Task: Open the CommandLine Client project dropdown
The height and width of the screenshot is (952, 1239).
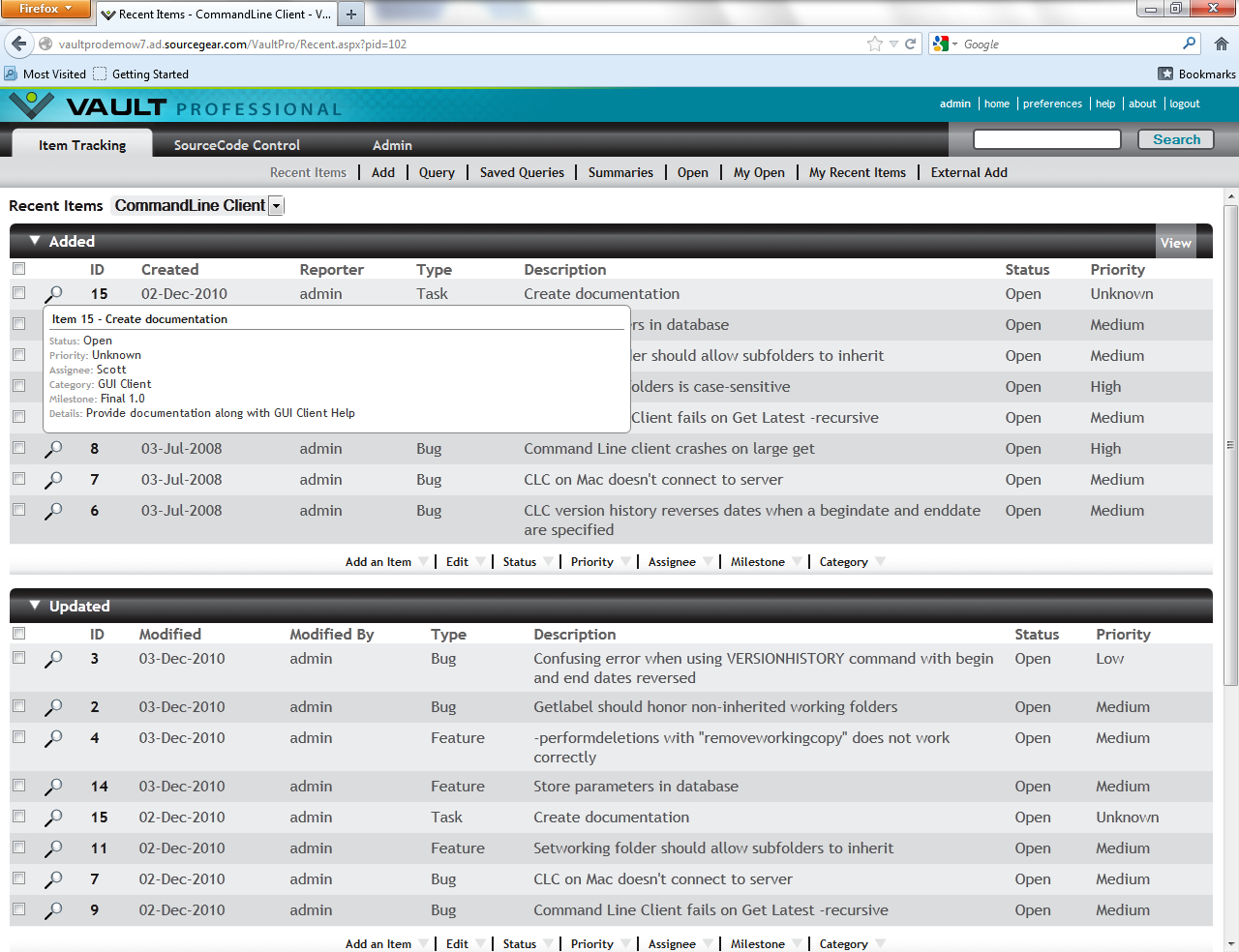Action: click(276, 206)
